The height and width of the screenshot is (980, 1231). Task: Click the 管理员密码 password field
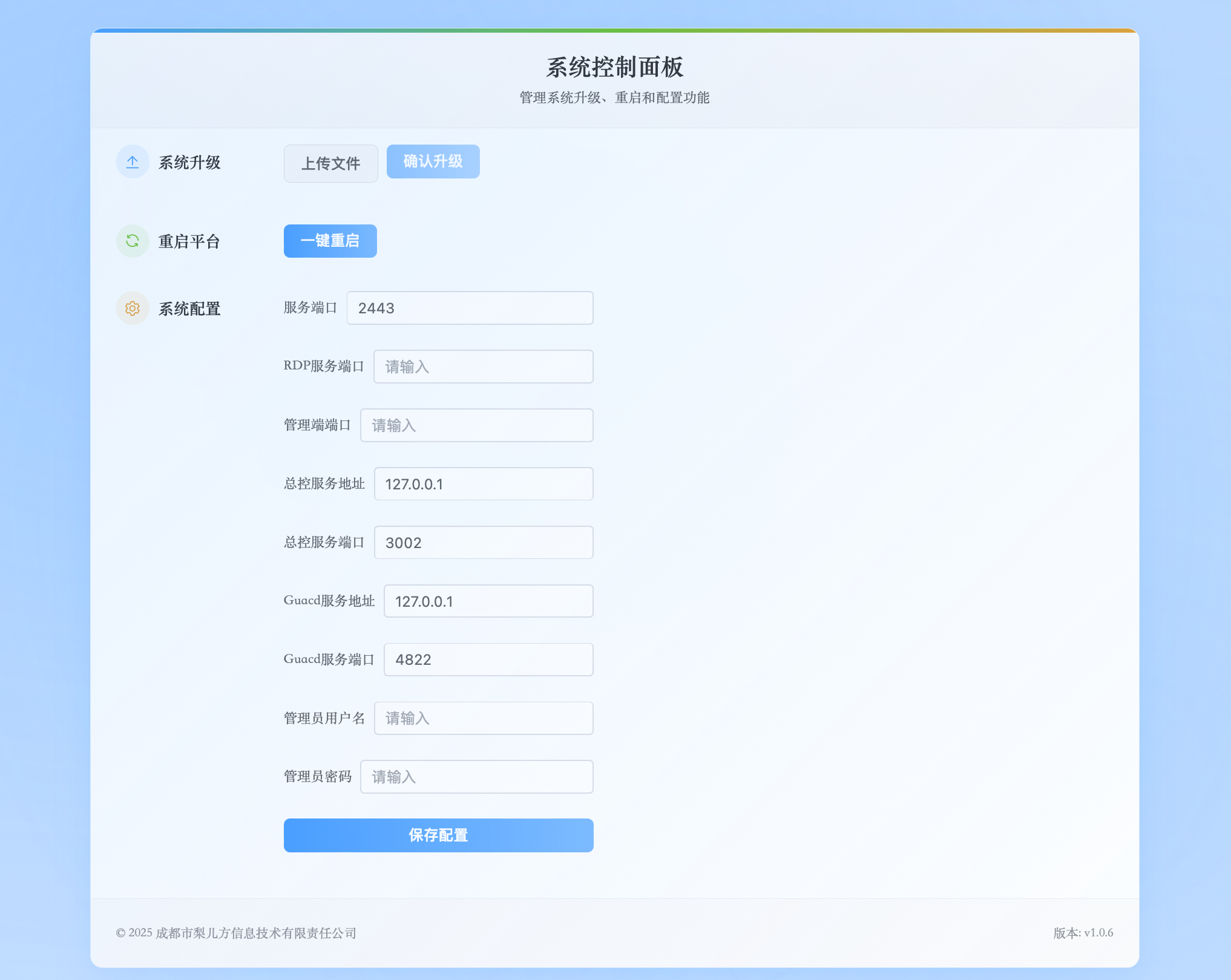tap(476, 777)
